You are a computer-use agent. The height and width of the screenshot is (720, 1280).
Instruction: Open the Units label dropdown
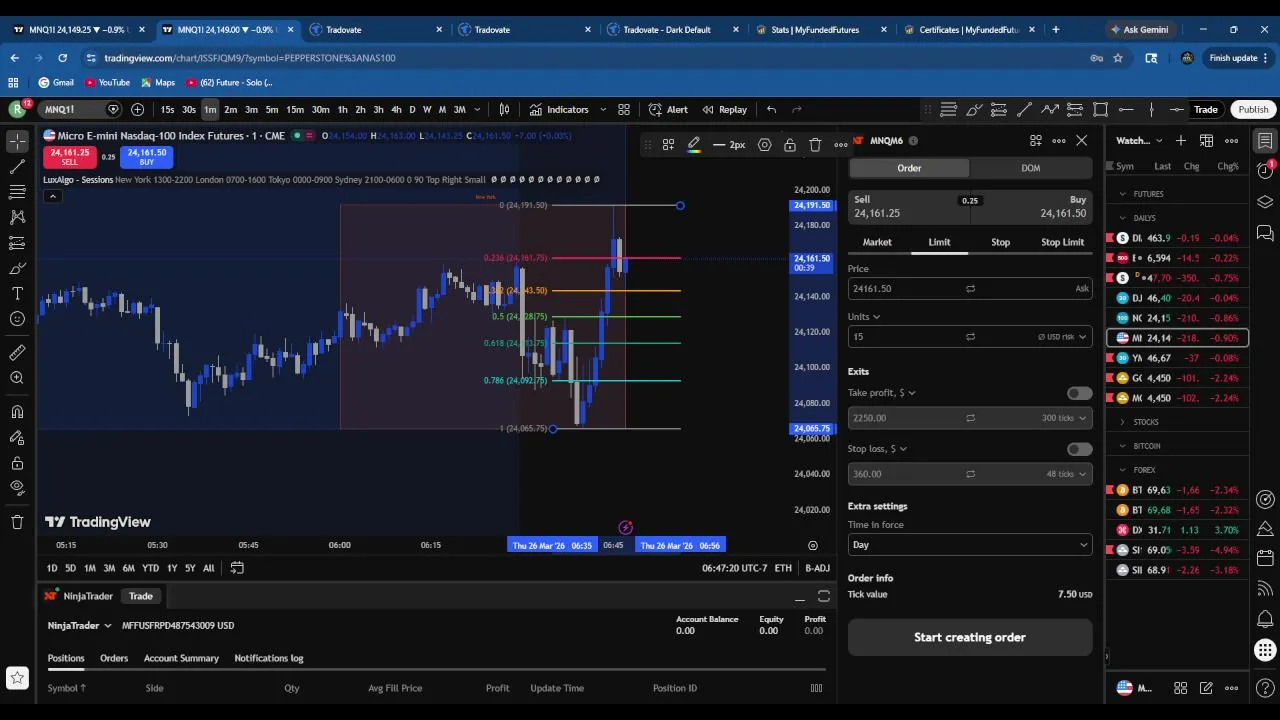[864, 317]
